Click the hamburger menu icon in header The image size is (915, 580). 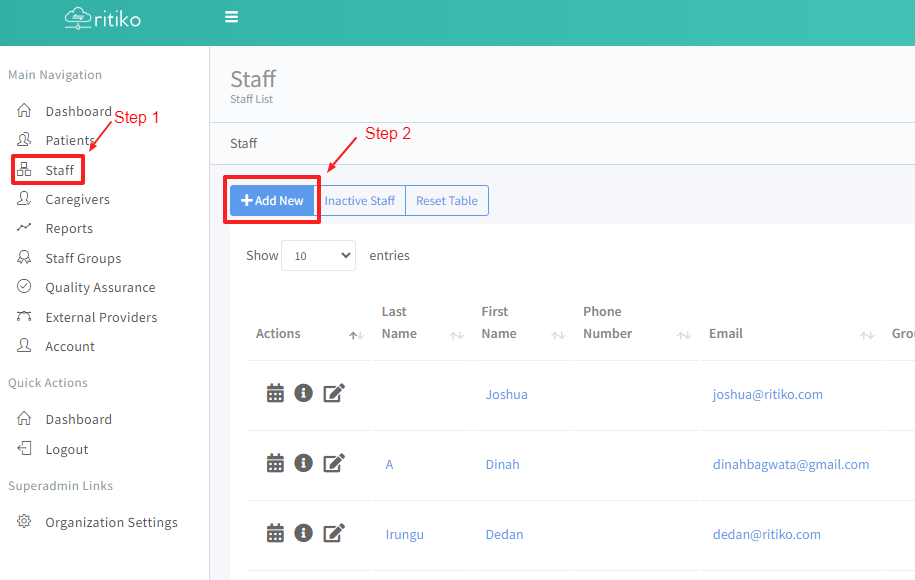click(x=232, y=17)
